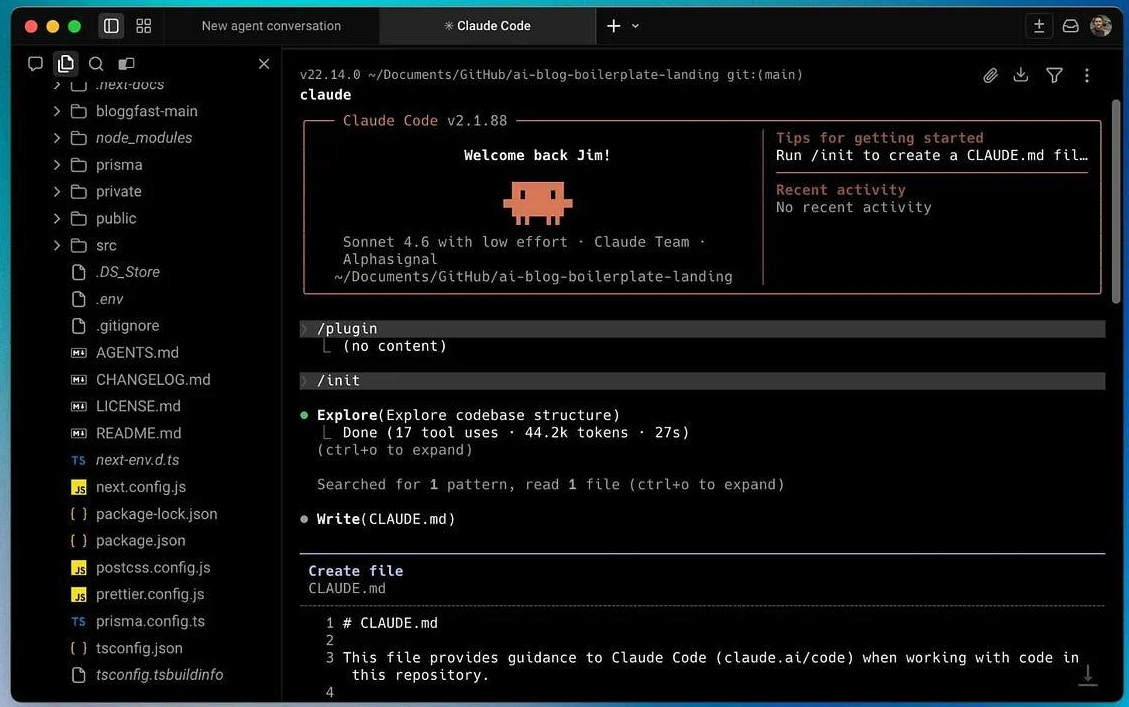Open the conversations chat bubble panel
1129x707 pixels.
[x=35, y=64]
